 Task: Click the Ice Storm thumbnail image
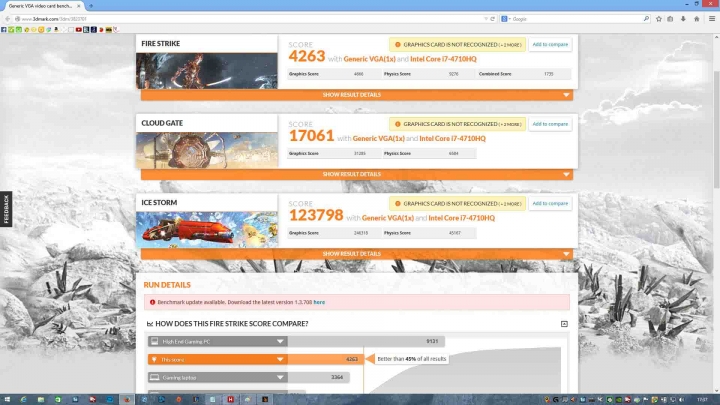207,230
